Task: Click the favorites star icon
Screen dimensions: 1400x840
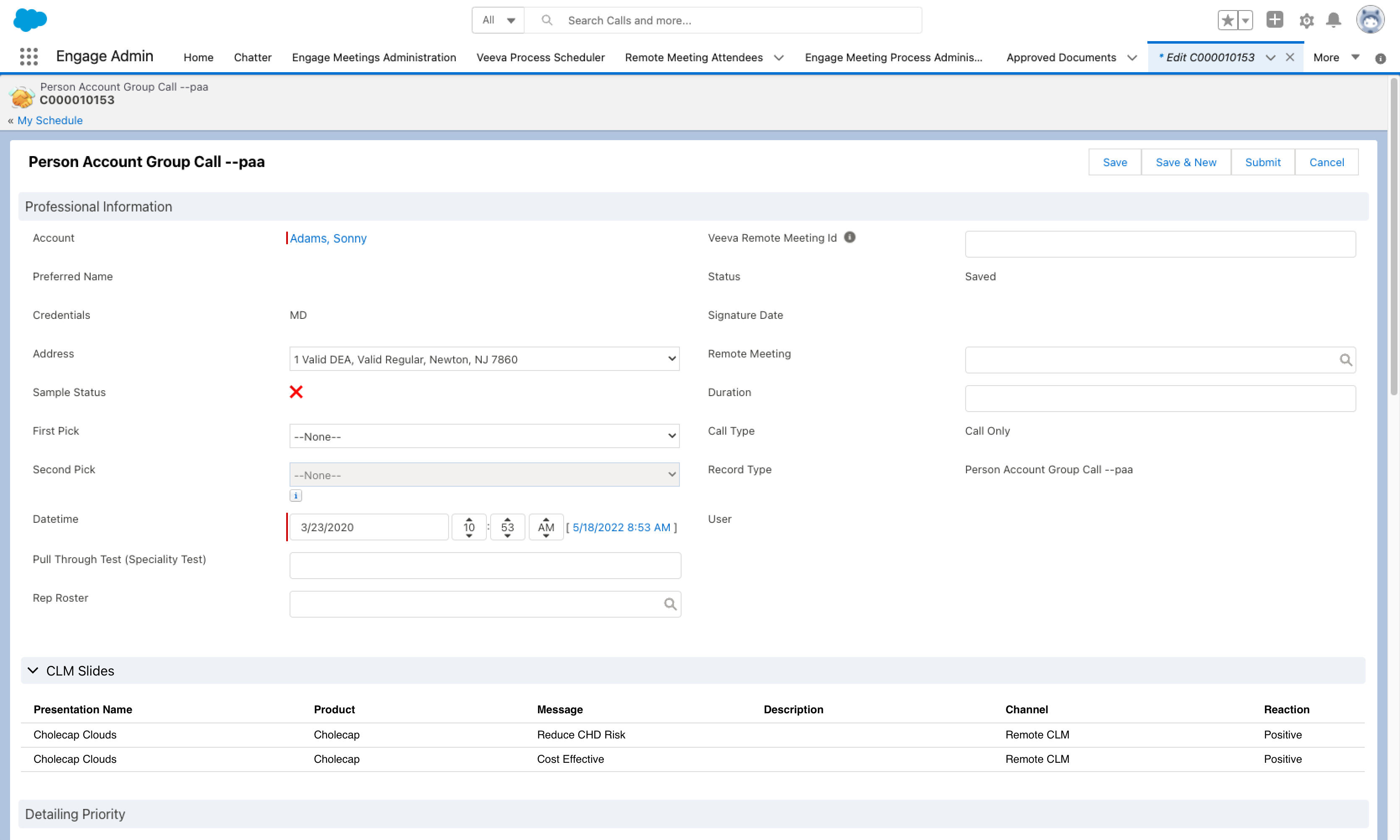Action: point(1228,21)
